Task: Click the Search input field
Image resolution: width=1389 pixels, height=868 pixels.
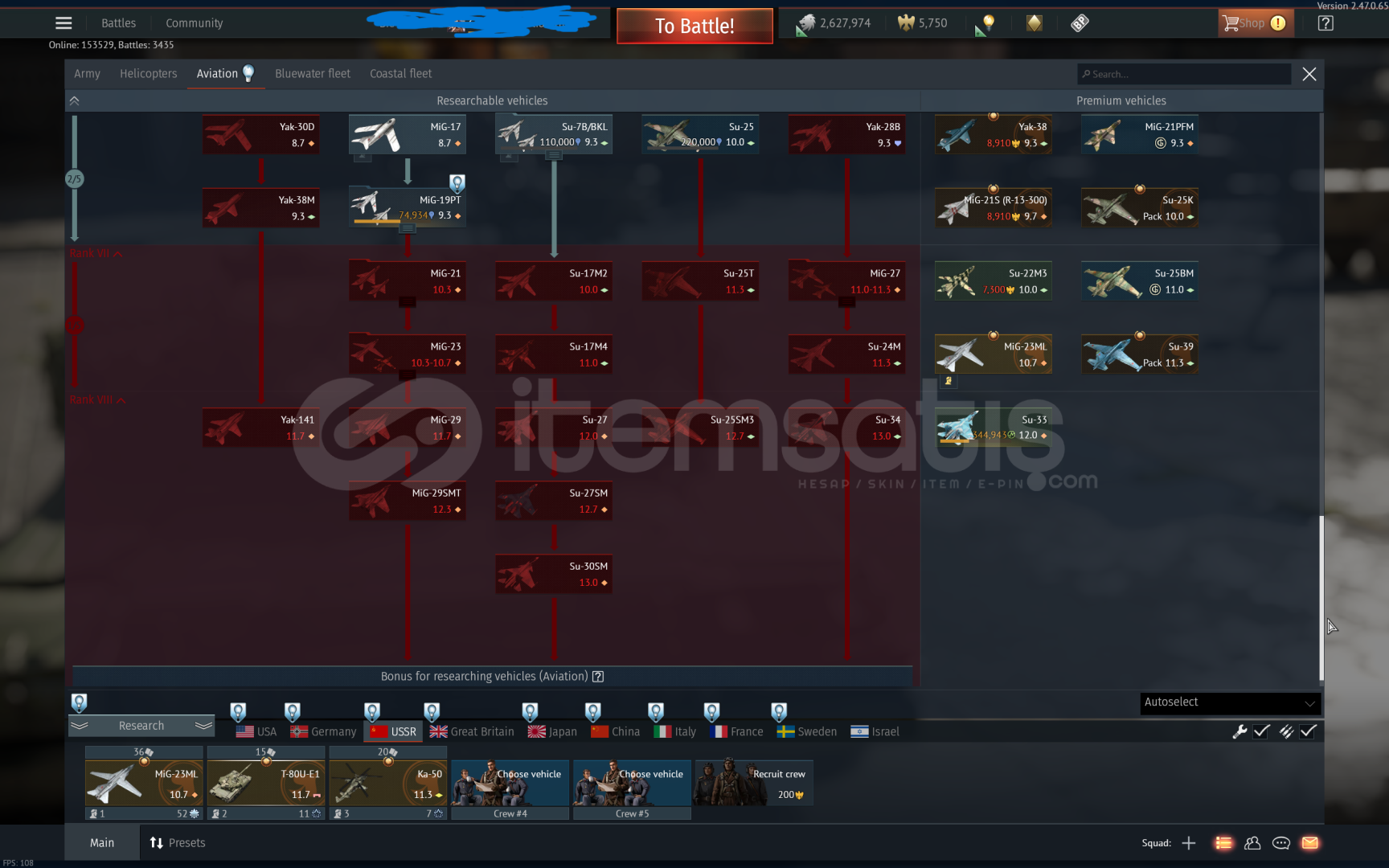Action: 1184,74
